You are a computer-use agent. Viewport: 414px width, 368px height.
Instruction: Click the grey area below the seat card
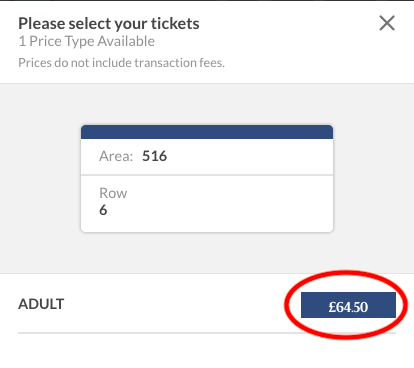tap(207, 253)
